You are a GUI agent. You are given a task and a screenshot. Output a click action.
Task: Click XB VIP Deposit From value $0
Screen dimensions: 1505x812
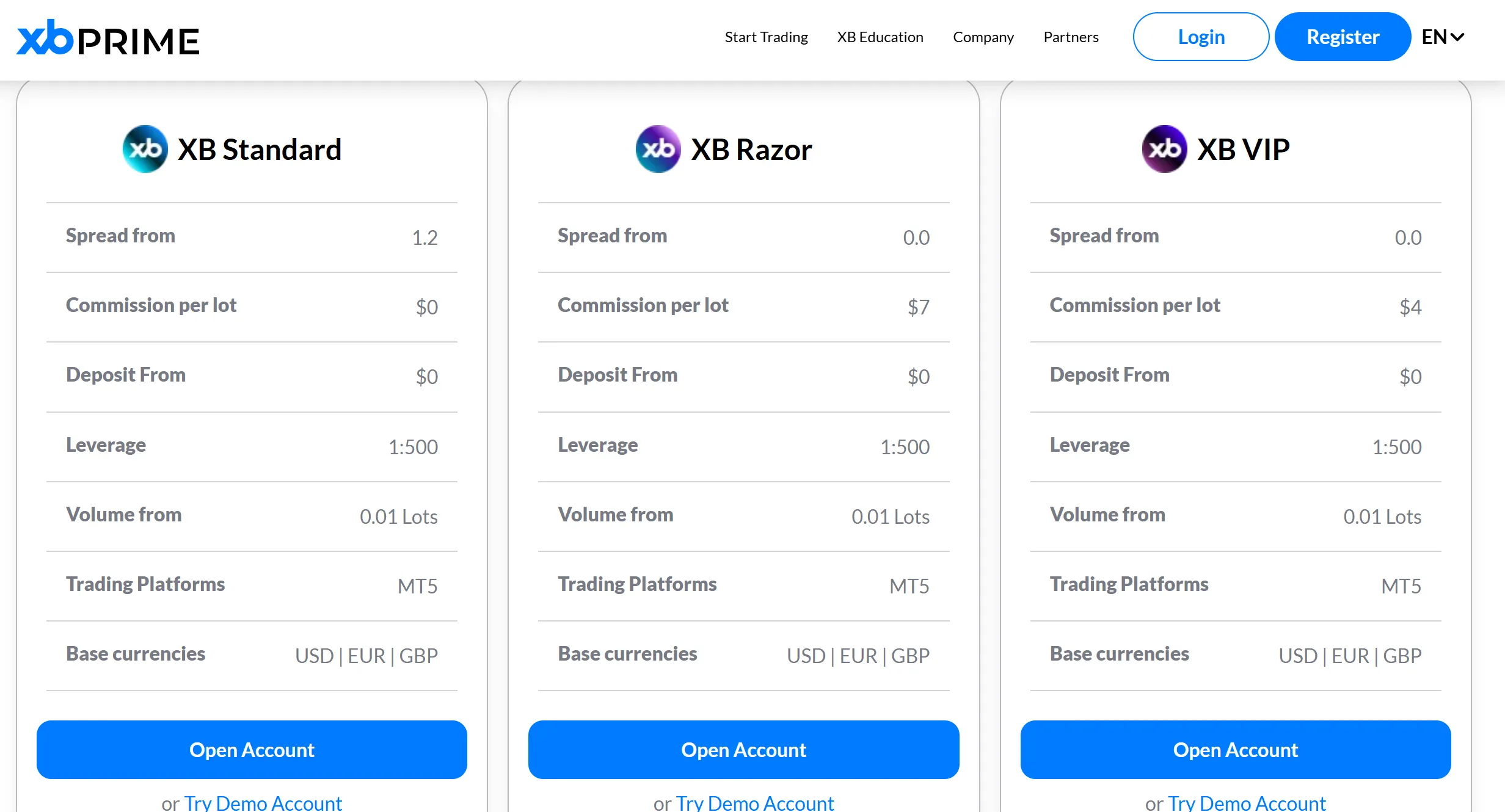coord(1410,377)
